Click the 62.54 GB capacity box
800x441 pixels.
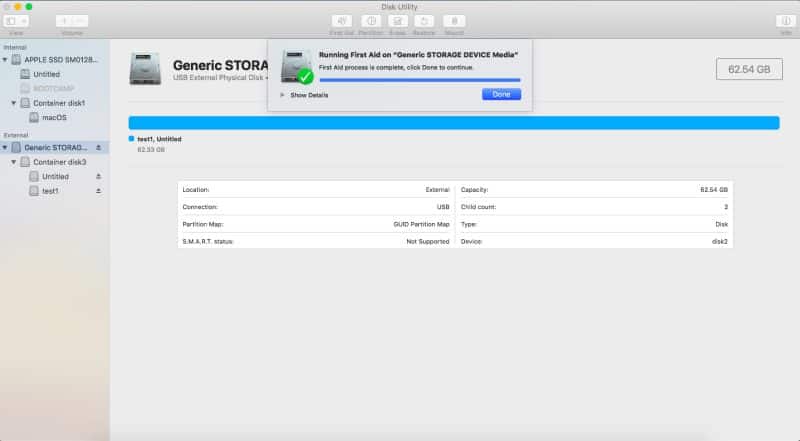[749, 69]
